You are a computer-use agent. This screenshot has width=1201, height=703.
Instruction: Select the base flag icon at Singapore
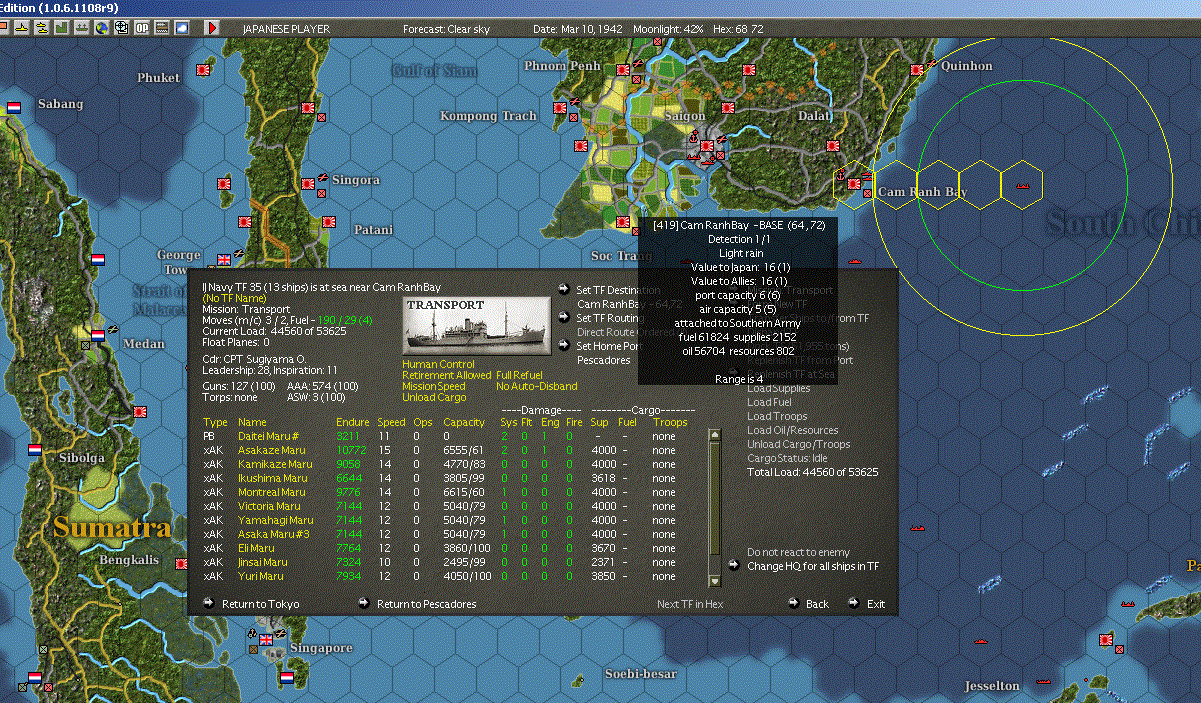tap(266, 640)
